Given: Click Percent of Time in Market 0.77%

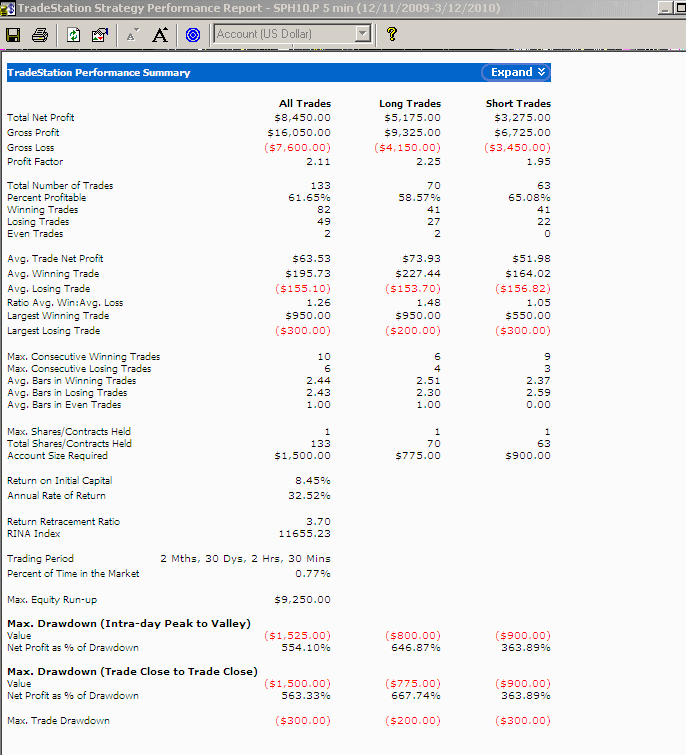Looking at the screenshot, I should click(x=312, y=573).
